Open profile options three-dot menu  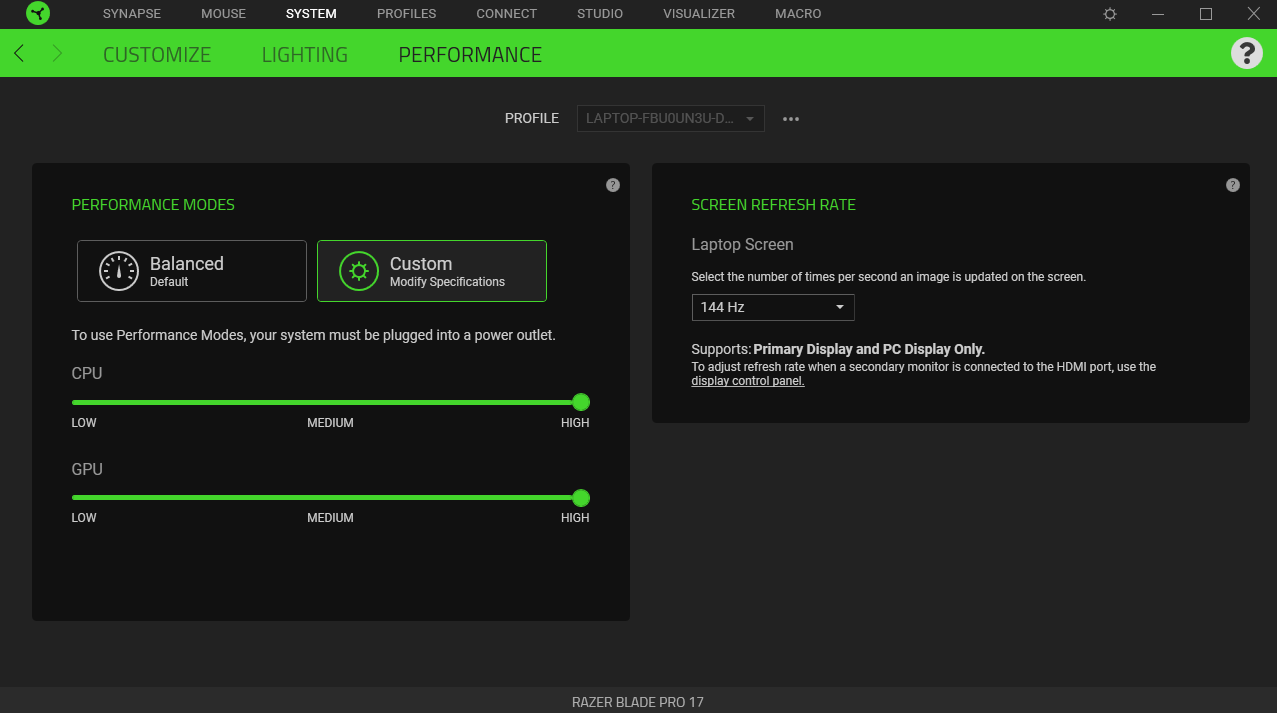(x=791, y=119)
